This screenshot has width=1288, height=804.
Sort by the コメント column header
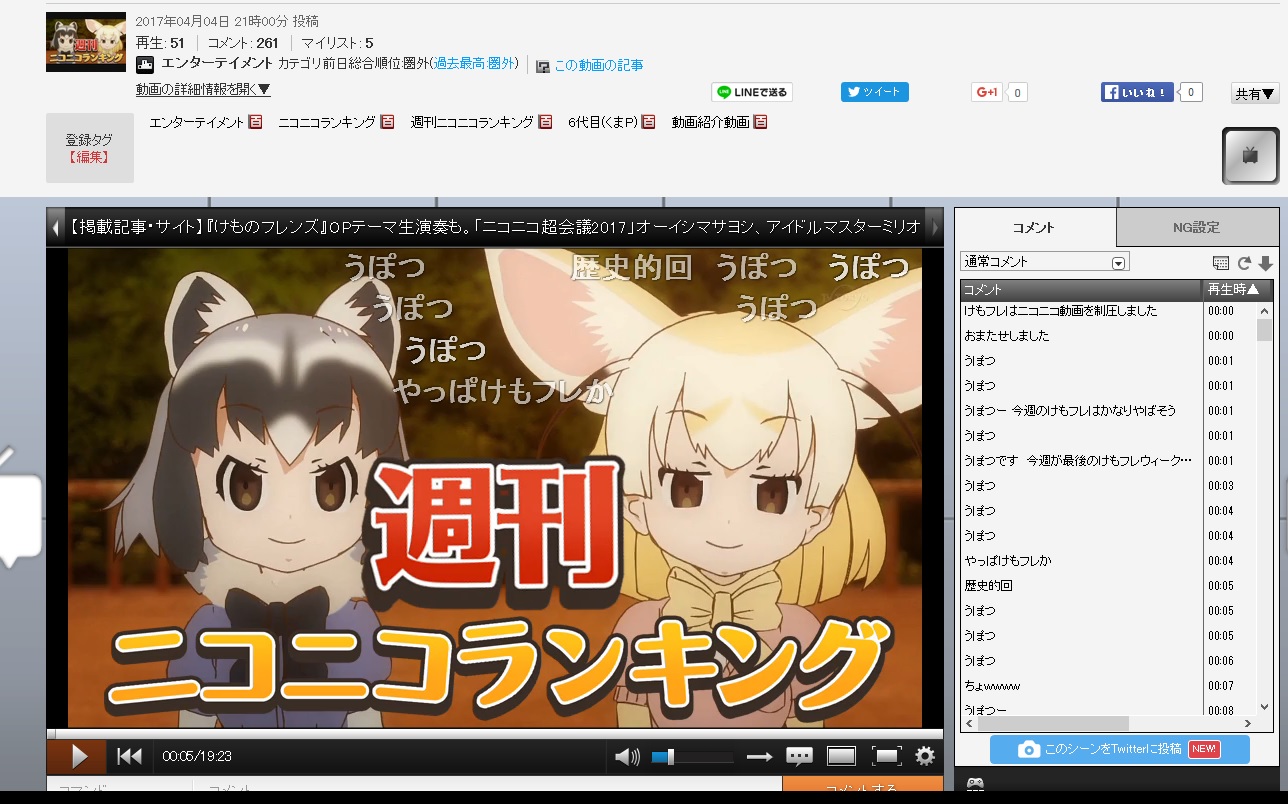pos(1081,290)
